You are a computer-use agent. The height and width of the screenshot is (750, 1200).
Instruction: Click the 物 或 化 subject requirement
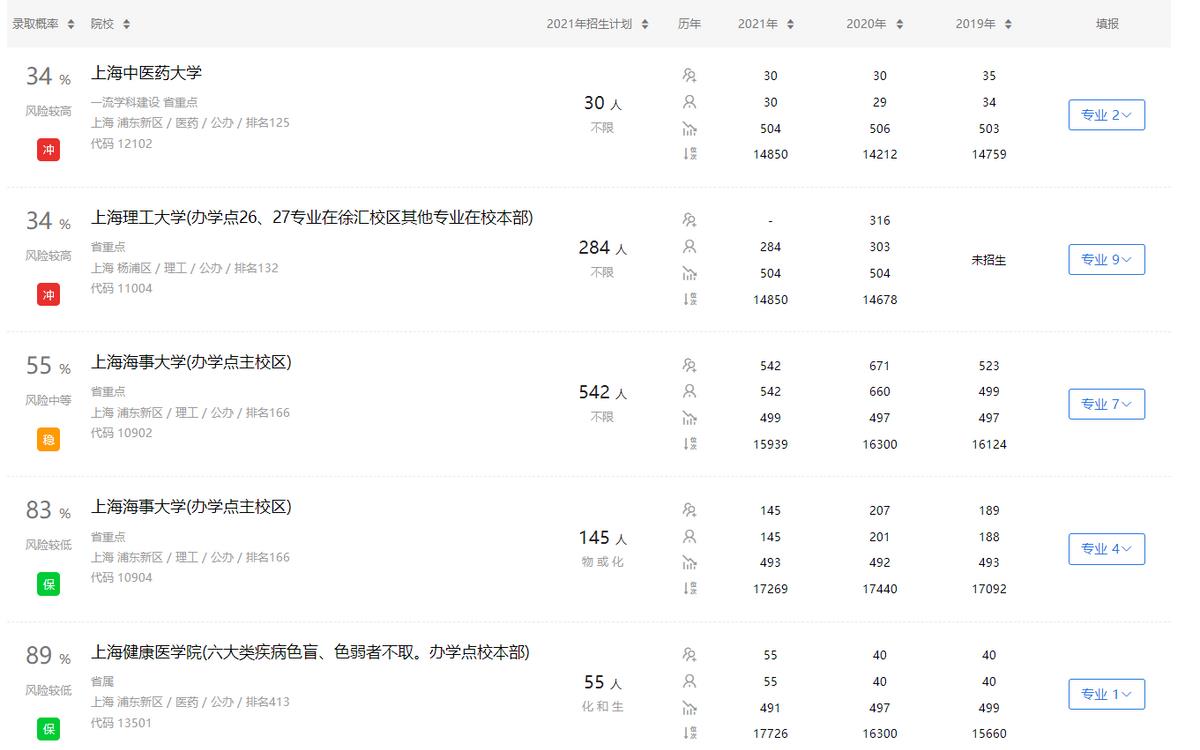tap(603, 562)
